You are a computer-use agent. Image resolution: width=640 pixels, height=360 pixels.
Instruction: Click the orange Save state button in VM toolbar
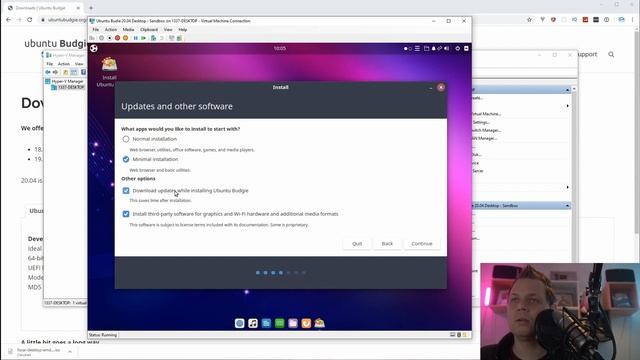[x=125, y=38]
